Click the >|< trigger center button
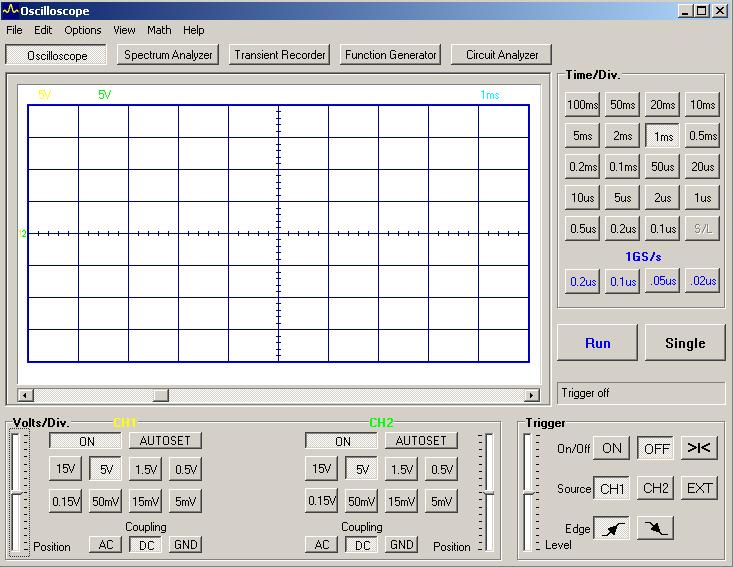 point(699,448)
